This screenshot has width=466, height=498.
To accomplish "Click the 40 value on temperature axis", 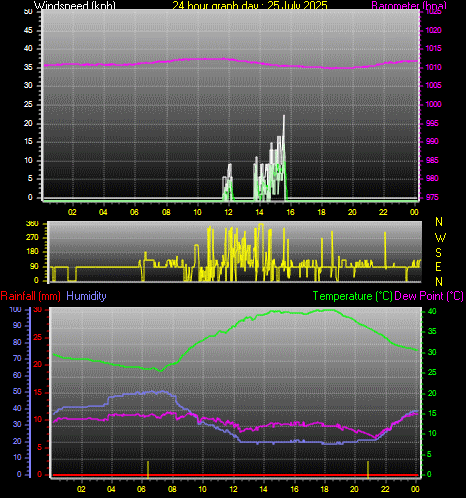I will click(432, 311).
